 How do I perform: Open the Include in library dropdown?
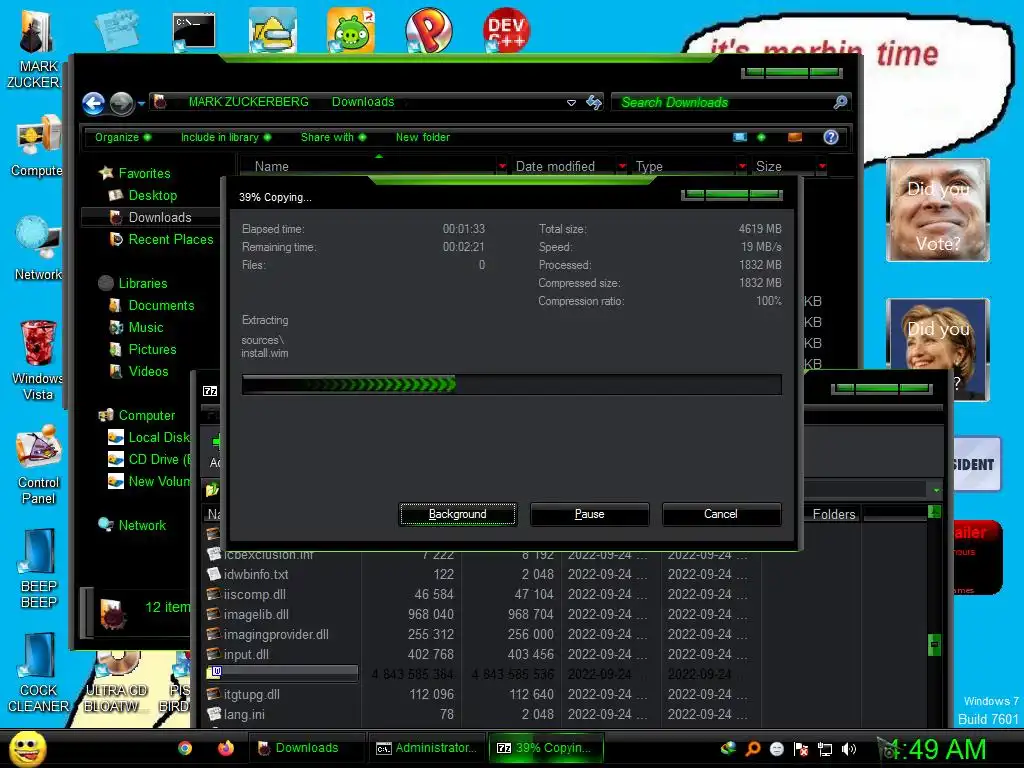[x=225, y=137]
